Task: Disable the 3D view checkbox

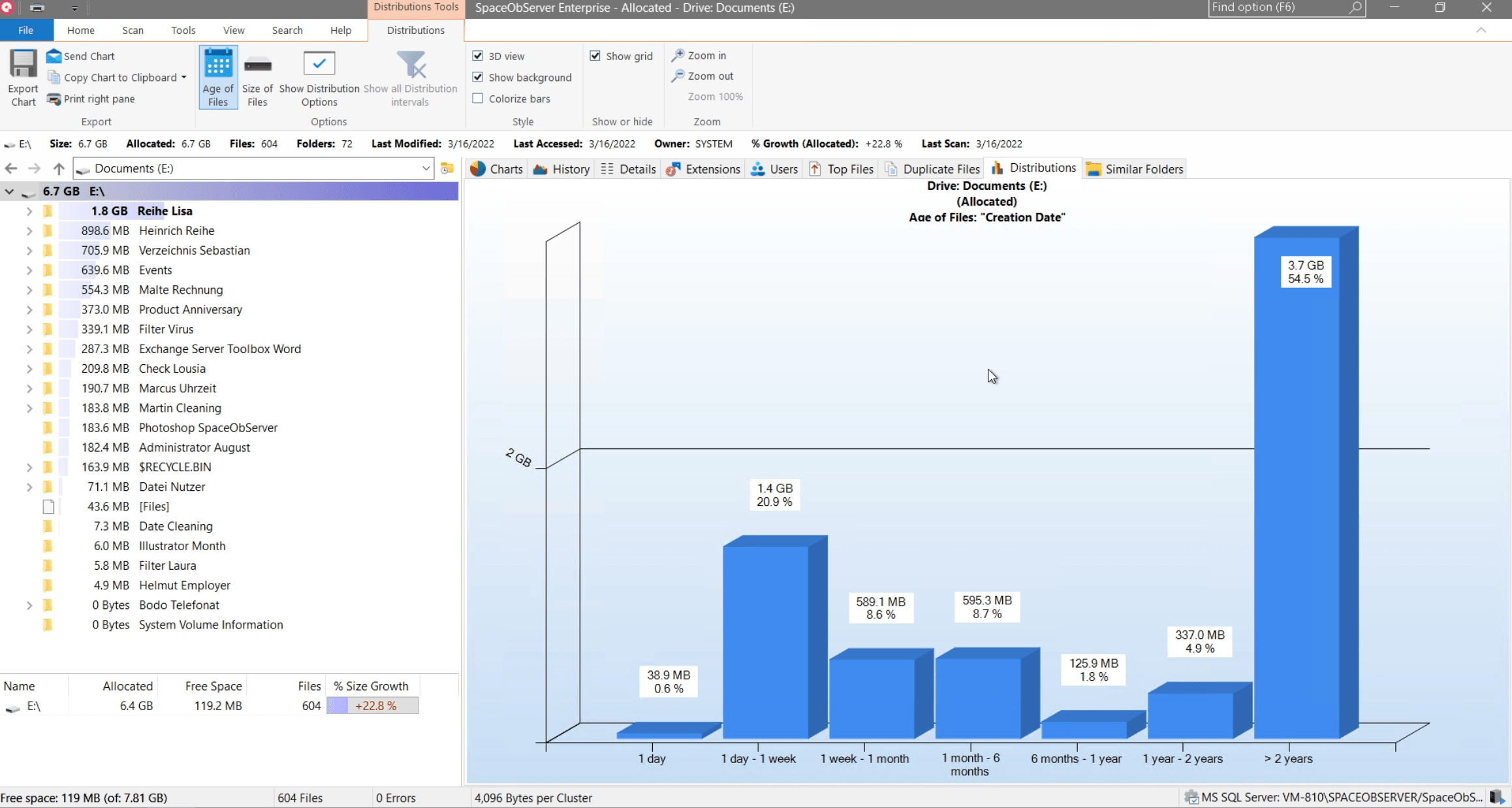Action: point(478,56)
